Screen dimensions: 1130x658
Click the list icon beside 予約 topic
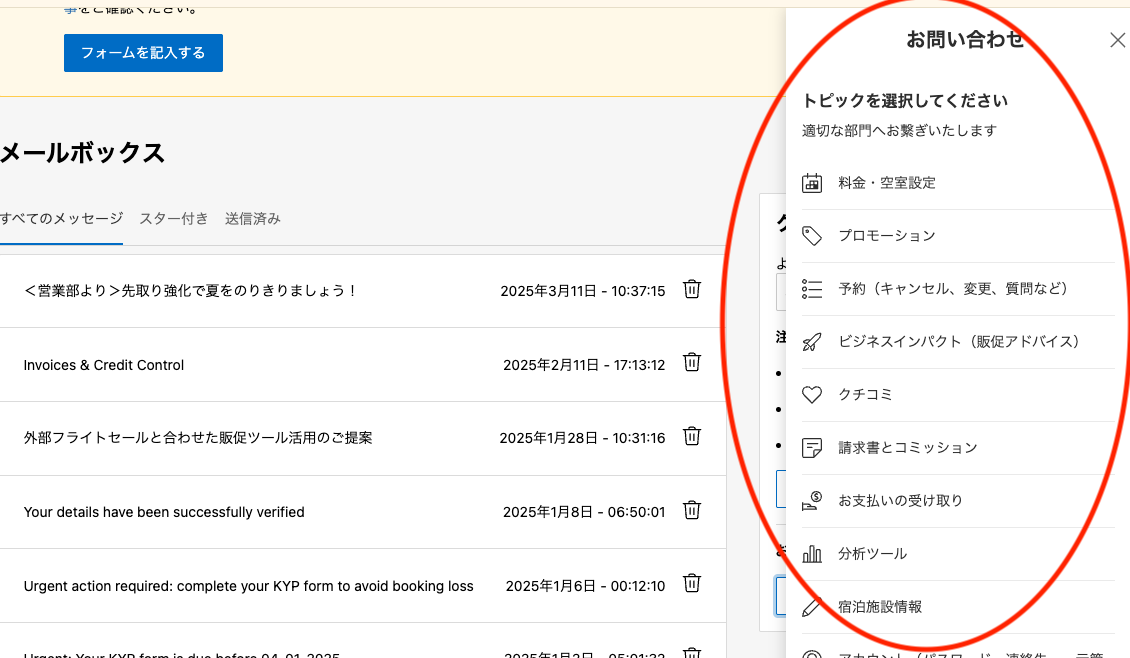[812, 289]
